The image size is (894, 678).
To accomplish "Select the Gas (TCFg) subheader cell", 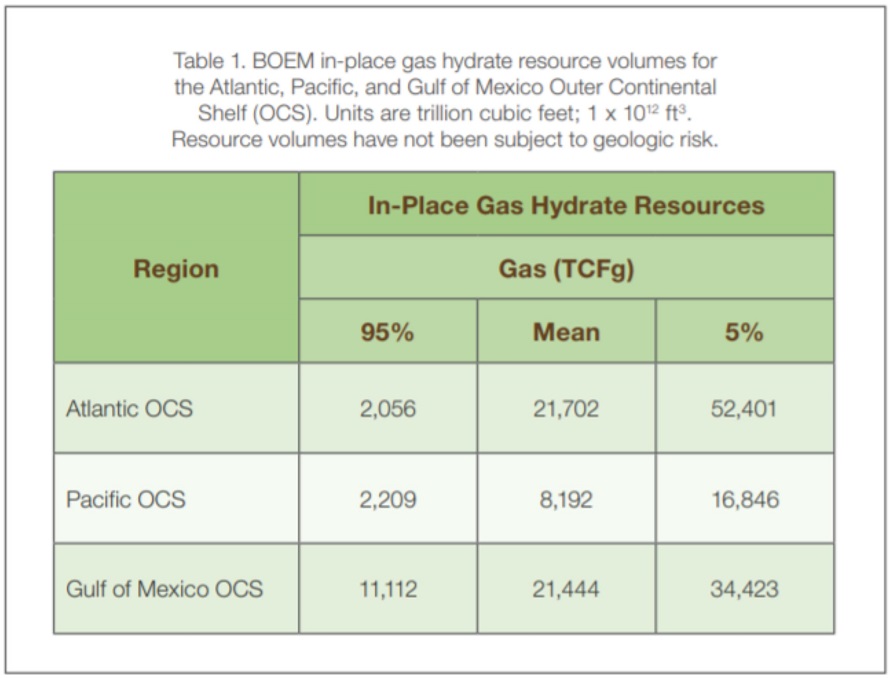I will [x=566, y=268].
